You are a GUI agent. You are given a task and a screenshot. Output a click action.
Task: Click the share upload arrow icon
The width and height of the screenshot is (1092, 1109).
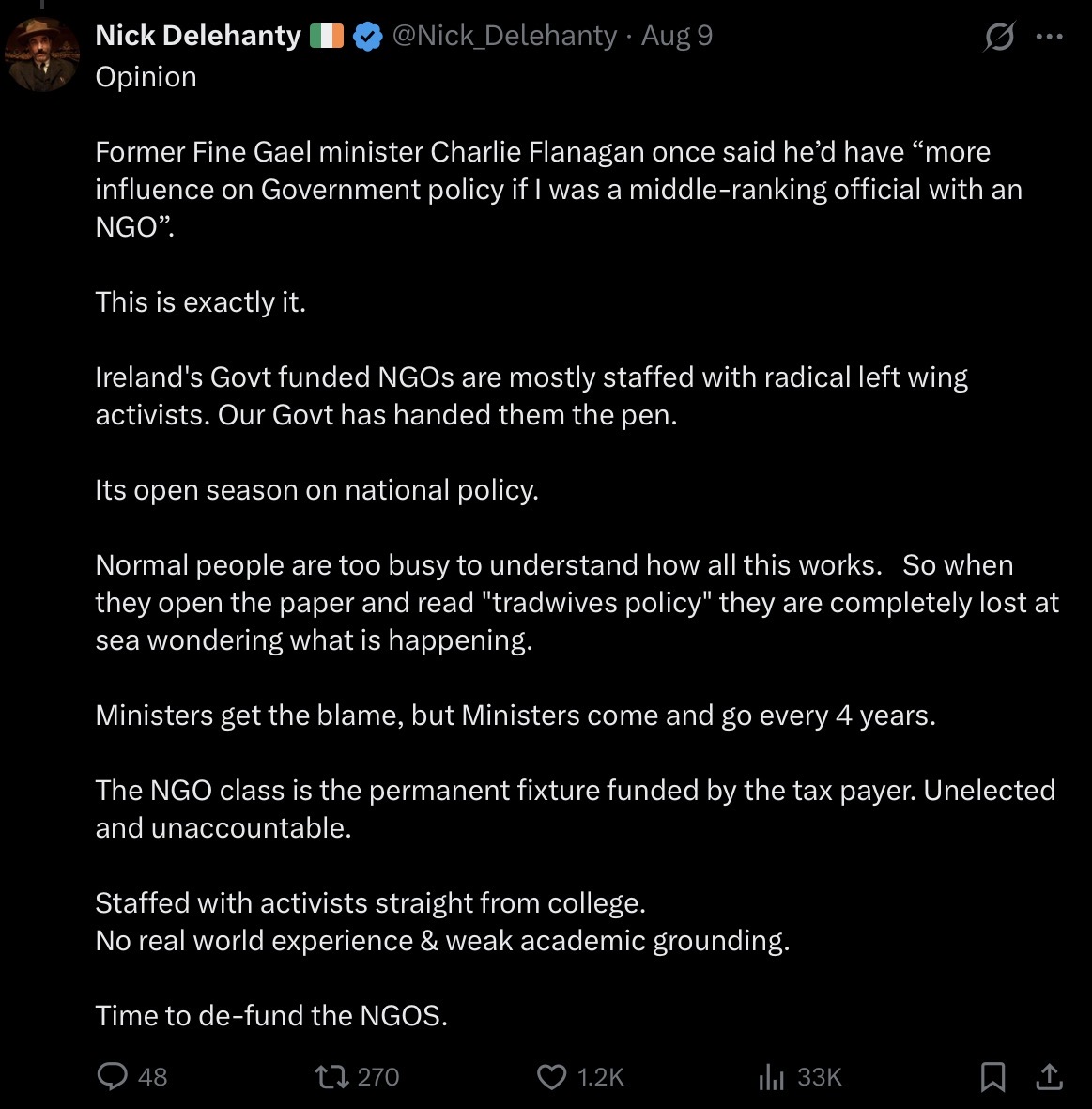click(1050, 1076)
